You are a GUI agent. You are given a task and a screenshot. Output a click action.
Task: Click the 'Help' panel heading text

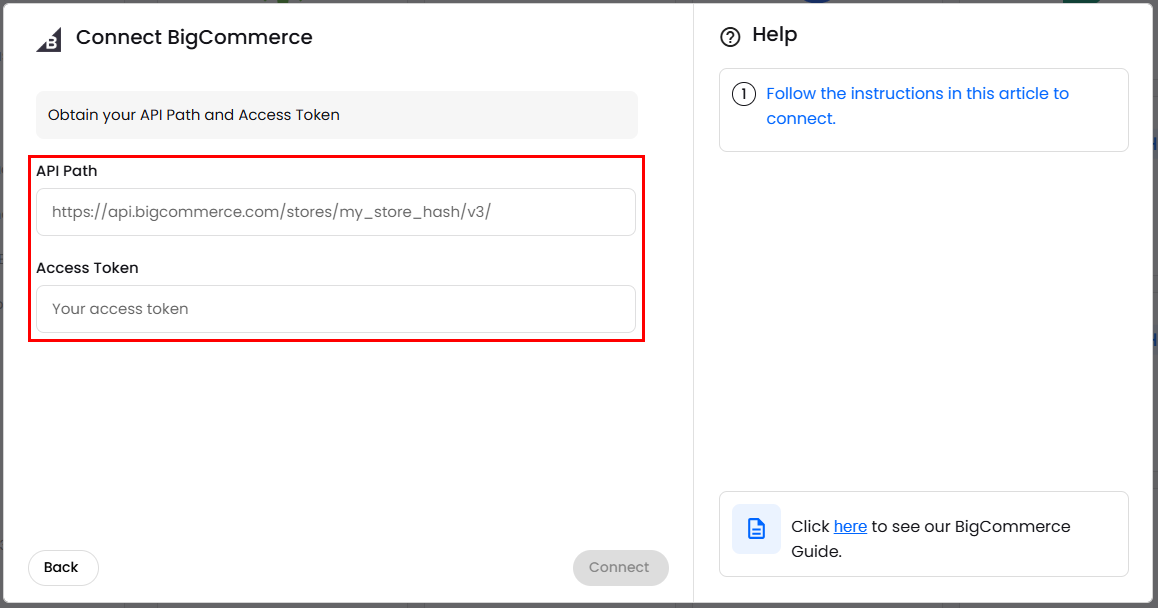[x=774, y=35]
